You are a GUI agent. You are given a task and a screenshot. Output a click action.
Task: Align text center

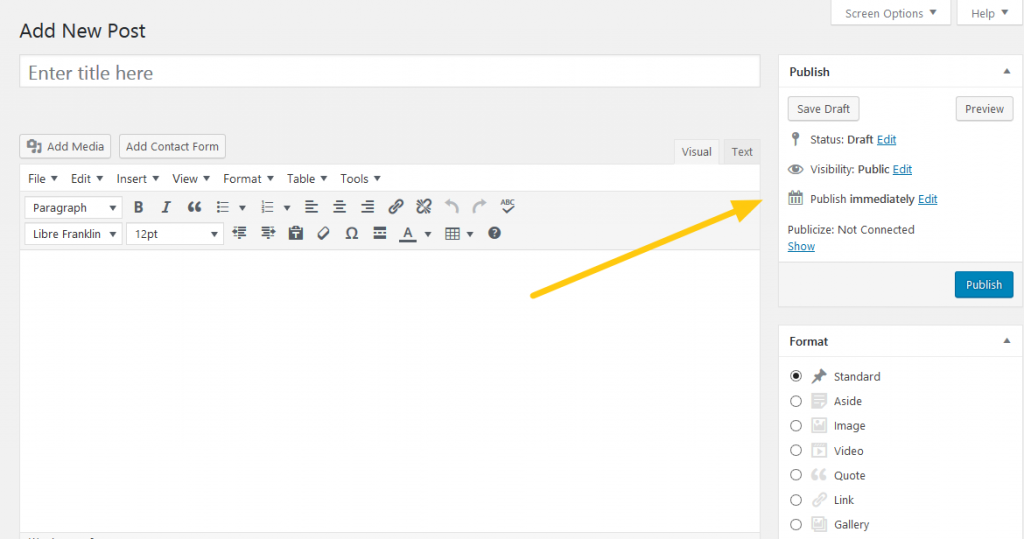[340, 207]
